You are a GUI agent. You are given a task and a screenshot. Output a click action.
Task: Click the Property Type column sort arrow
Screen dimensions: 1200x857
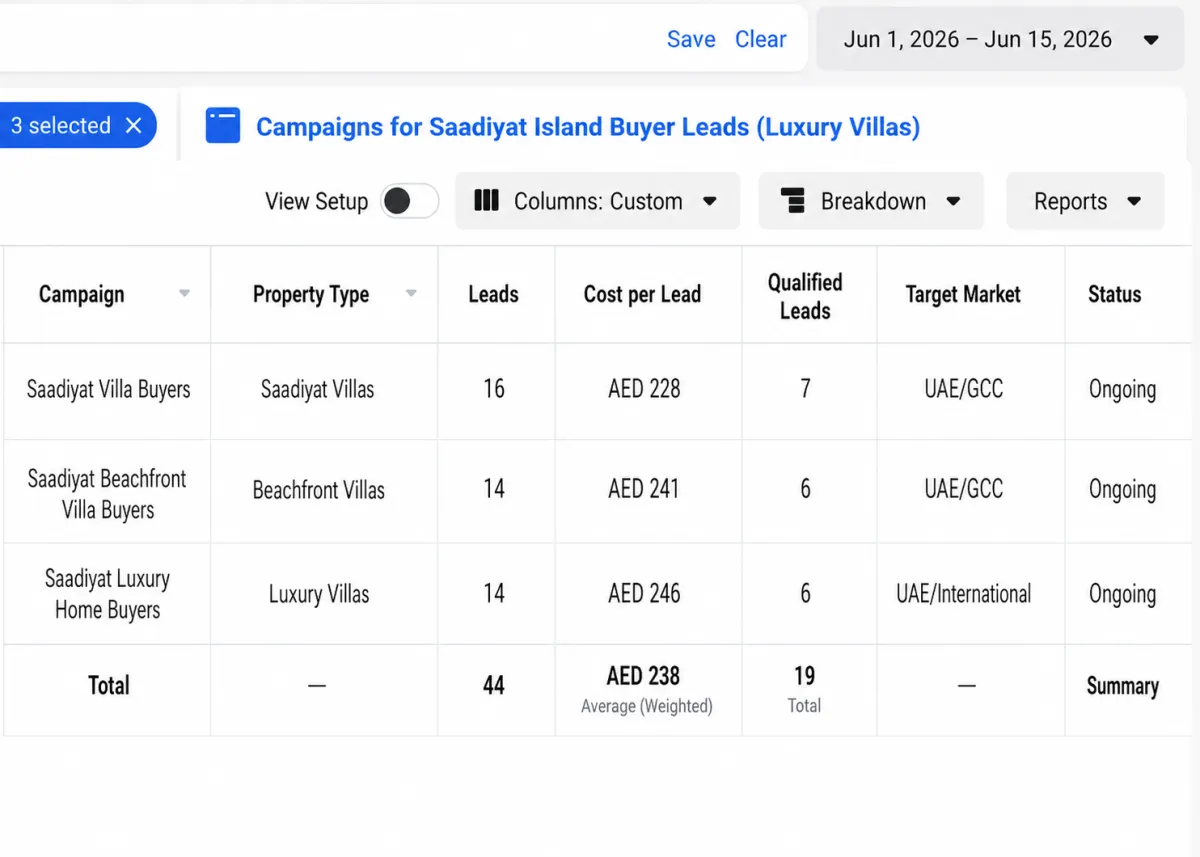tap(411, 294)
